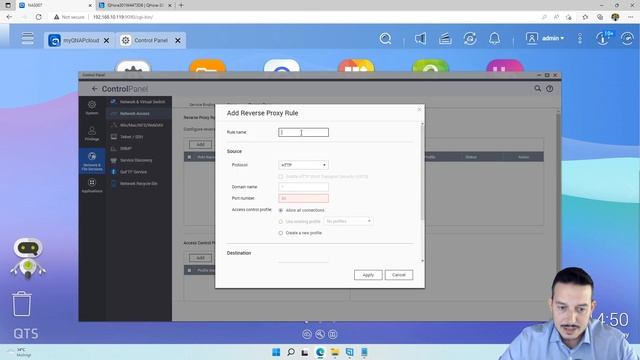The image size is (640, 360).
Task: Reload the browser page
Action: (x=38, y=17)
